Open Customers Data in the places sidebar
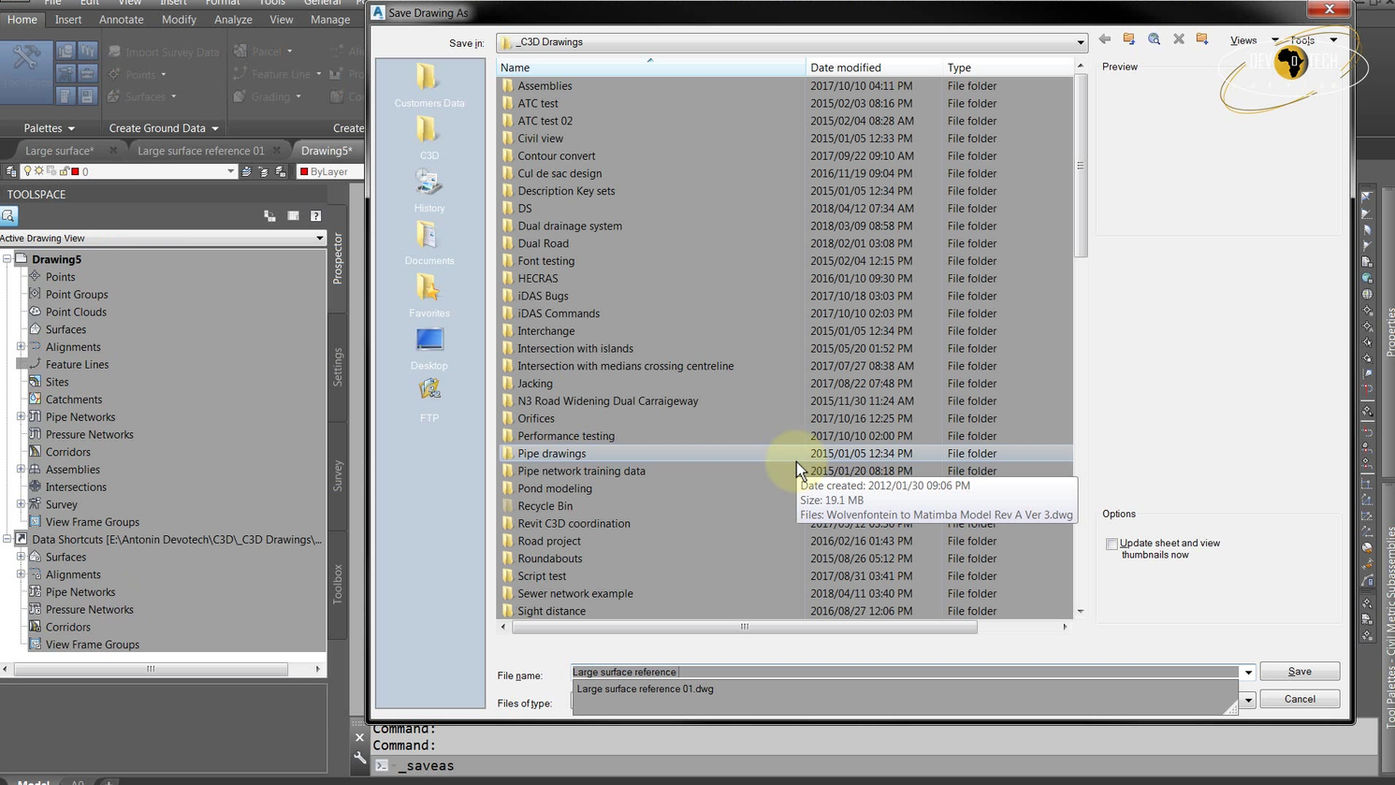This screenshot has width=1395, height=785. [429, 85]
